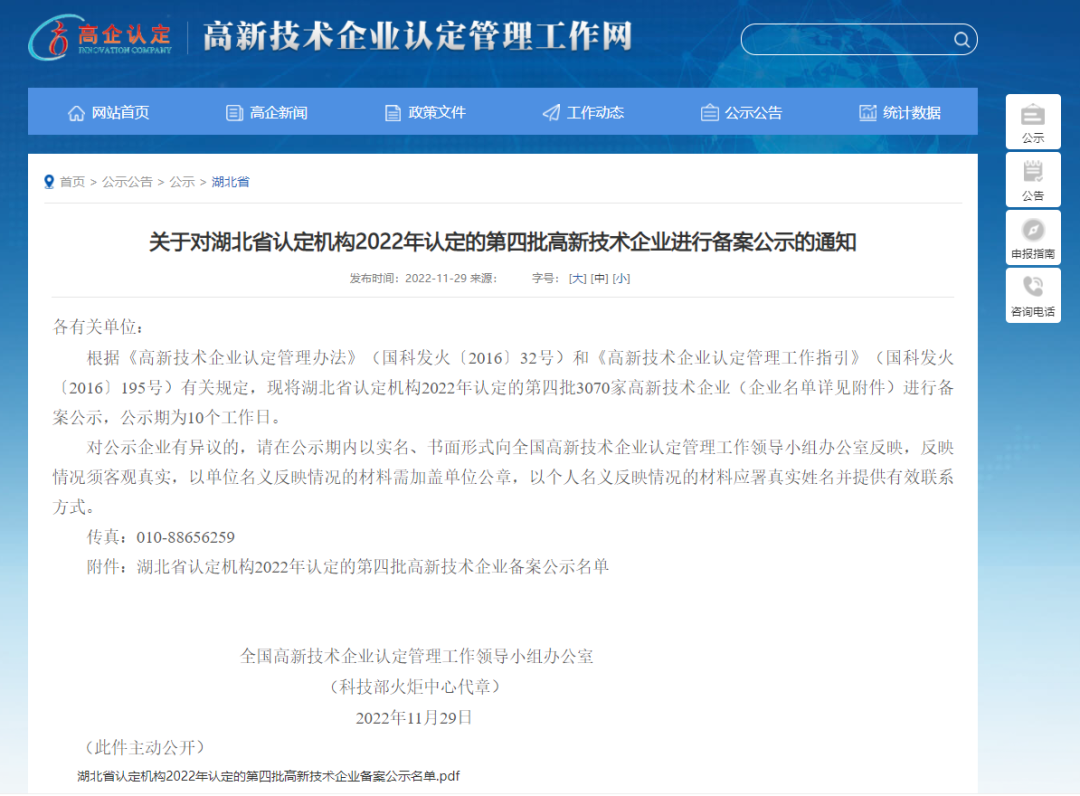Open the 政策文件 navigation menu
1080x796 pixels.
[x=426, y=113]
